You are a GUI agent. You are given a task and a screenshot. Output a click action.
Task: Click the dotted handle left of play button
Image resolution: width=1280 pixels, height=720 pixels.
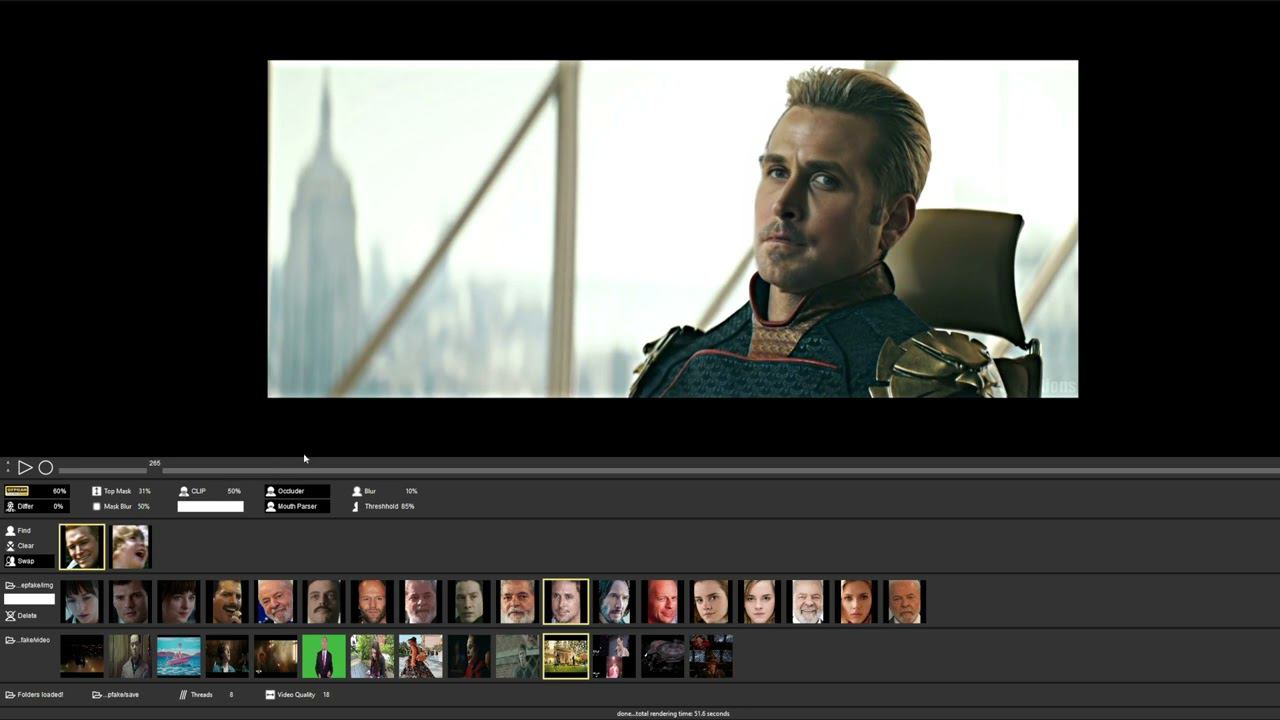(x=7, y=468)
